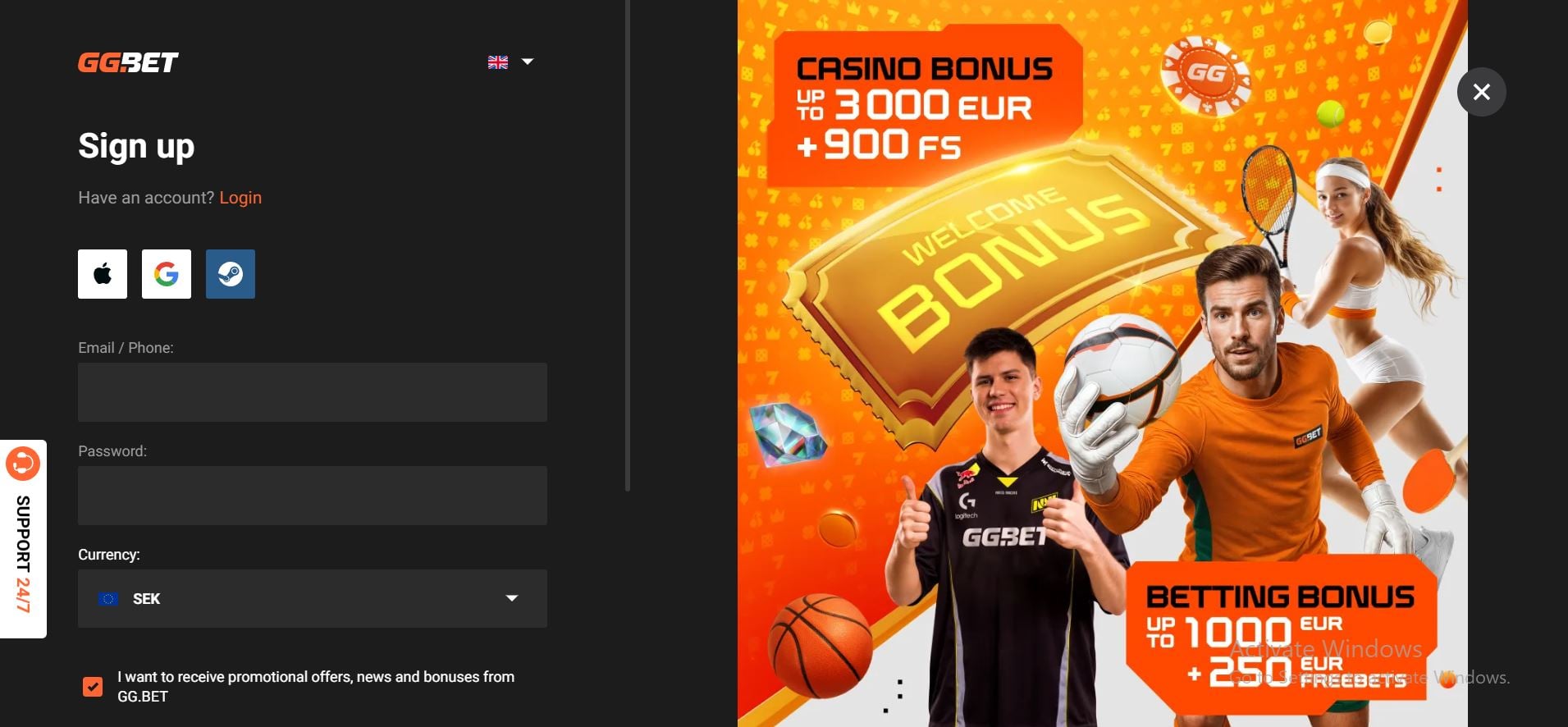The height and width of the screenshot is (727, 1568).
Task: Sign up with the Apple icon
Action: (x=103, y=274)
